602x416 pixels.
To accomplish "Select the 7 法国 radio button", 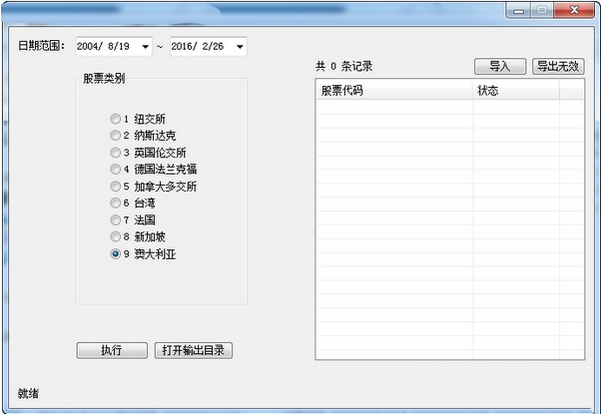I will [x=116, y=220].
